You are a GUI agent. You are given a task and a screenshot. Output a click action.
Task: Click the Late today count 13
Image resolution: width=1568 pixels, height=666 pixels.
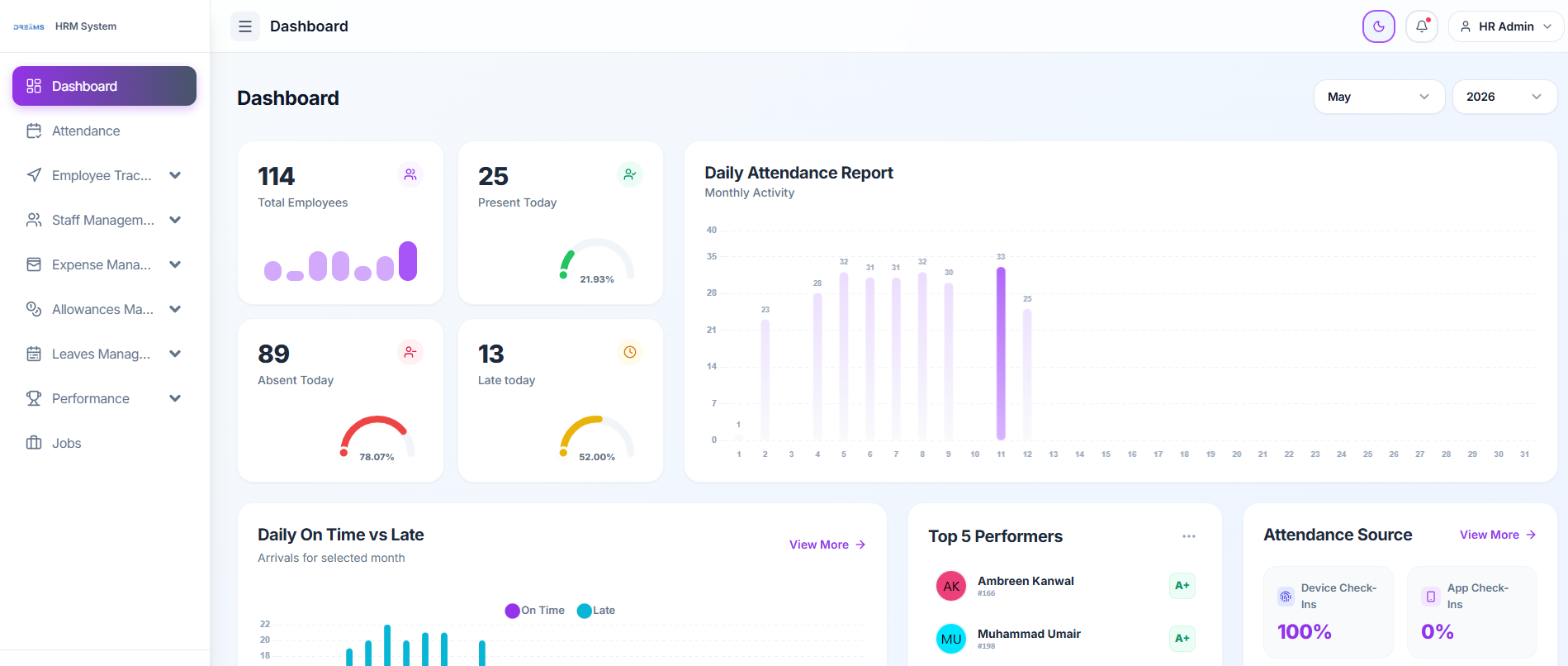click(490, 354)
